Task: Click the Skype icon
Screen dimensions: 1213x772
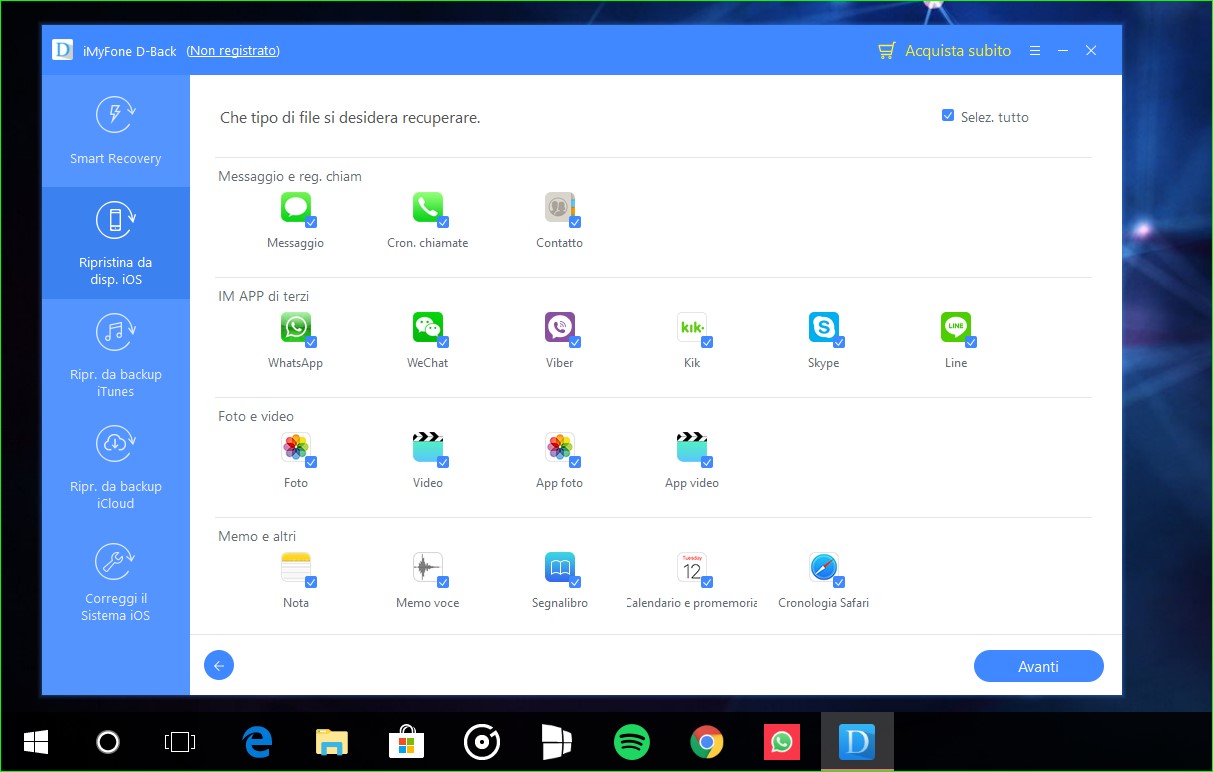Action: 823,328
